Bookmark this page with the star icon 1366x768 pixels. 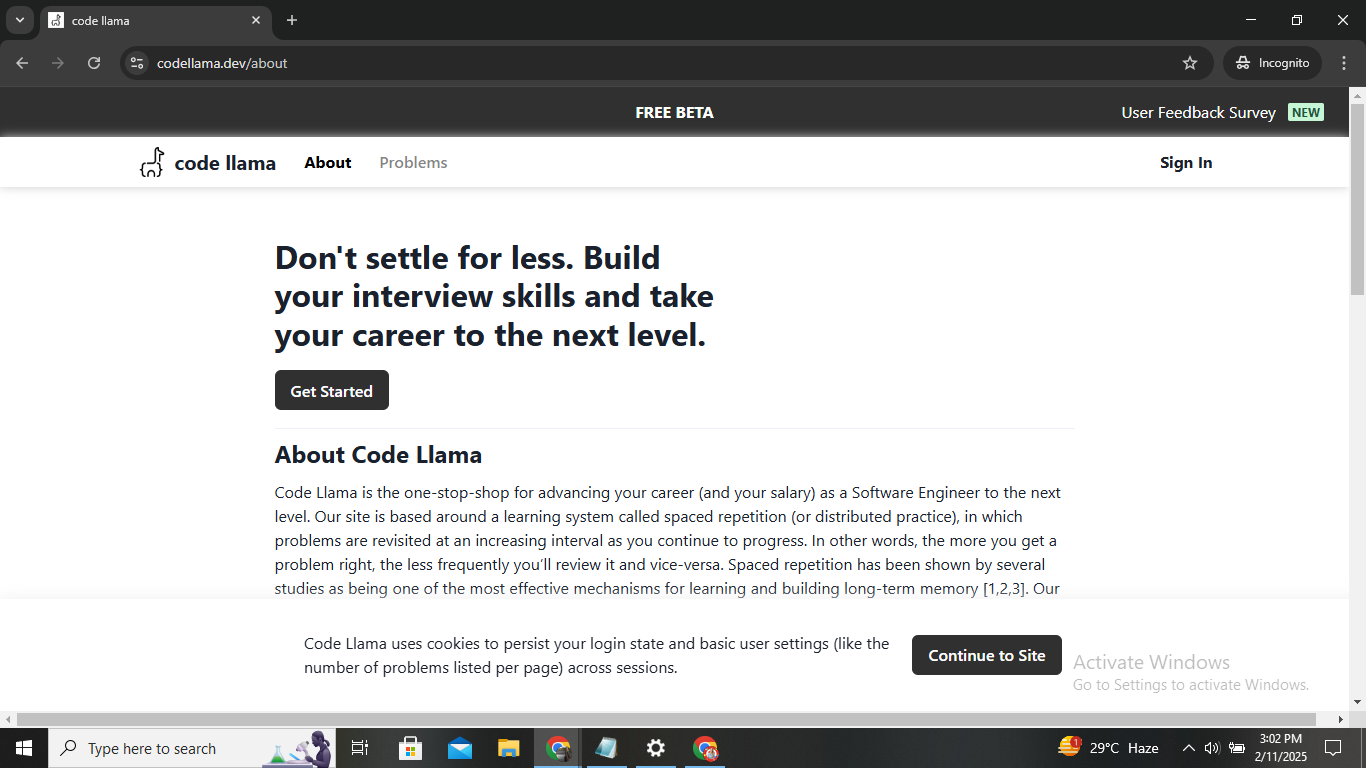click(1190, 63)
